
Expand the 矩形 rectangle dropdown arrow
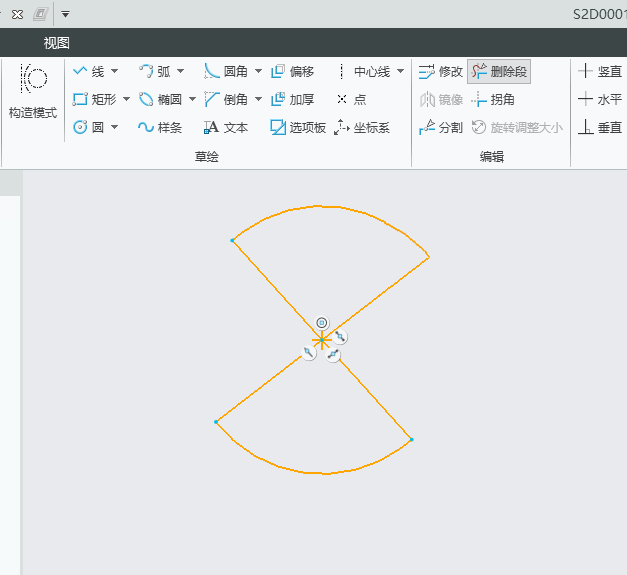tap(126, 99)
